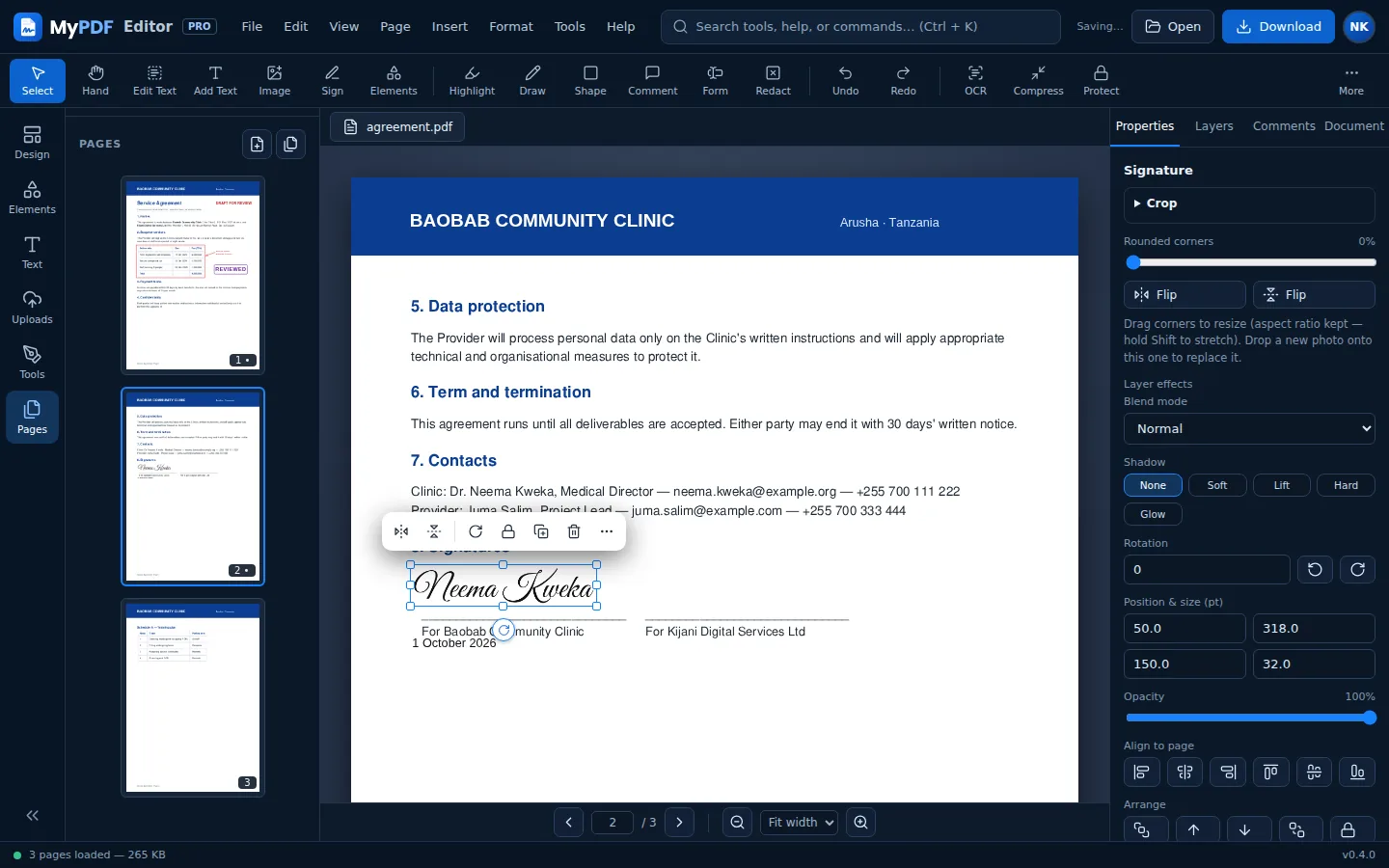Expand the Crop section
Viewport: 1389px width, 868px height.
tap(1249, 203)
